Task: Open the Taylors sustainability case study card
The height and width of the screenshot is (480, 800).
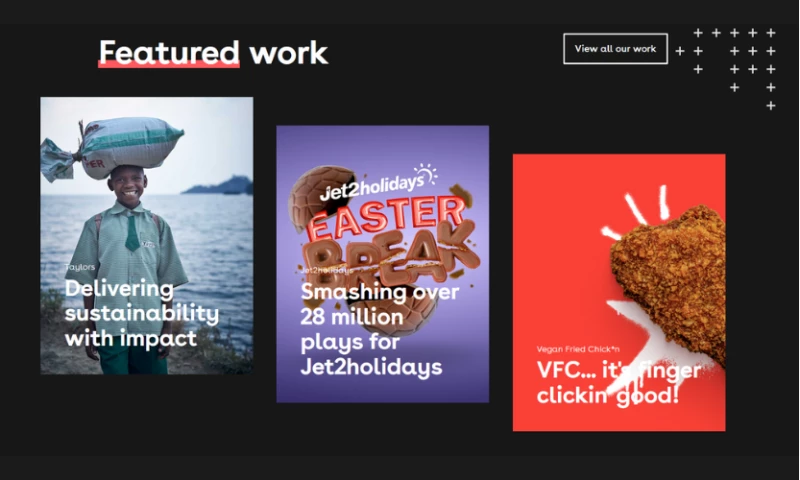Action: point(147,236)
